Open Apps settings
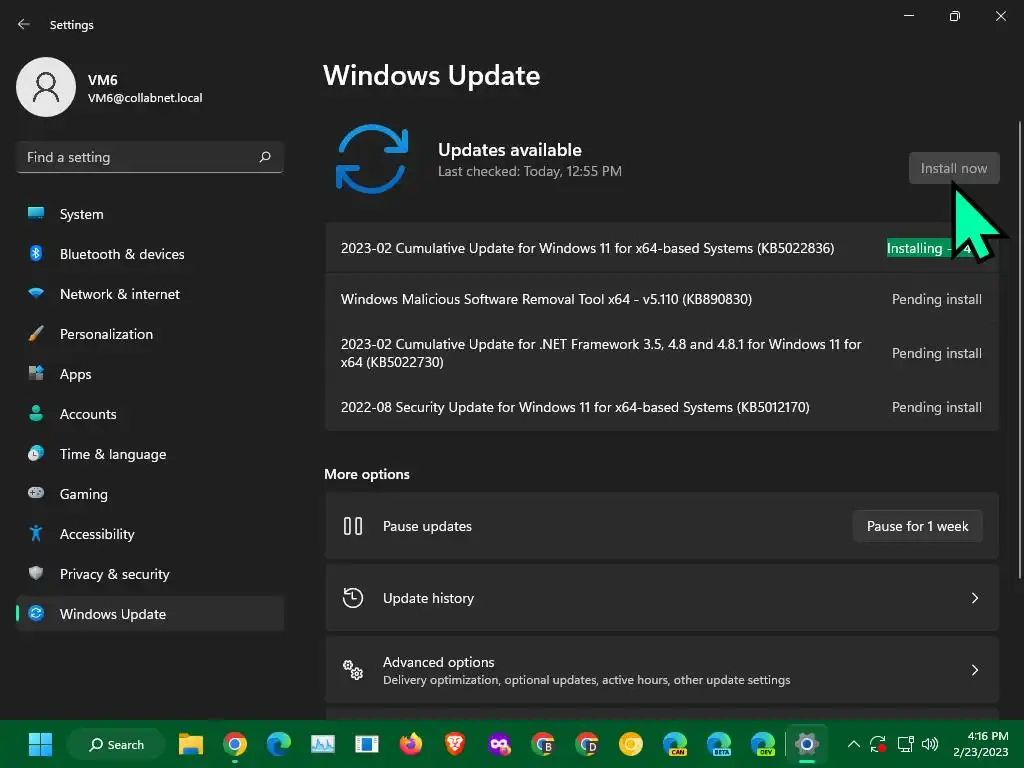Image resolution: width=1024 pixels, height=768 pixels. click(x=150, y=374)
